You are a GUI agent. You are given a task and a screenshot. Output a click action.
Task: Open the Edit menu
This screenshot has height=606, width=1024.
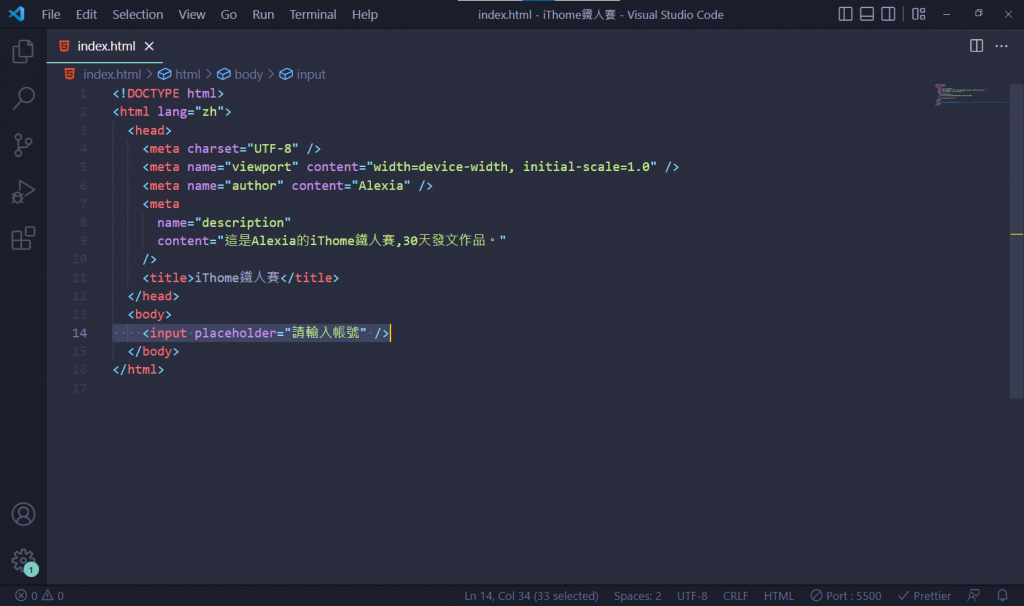[86, 14]
